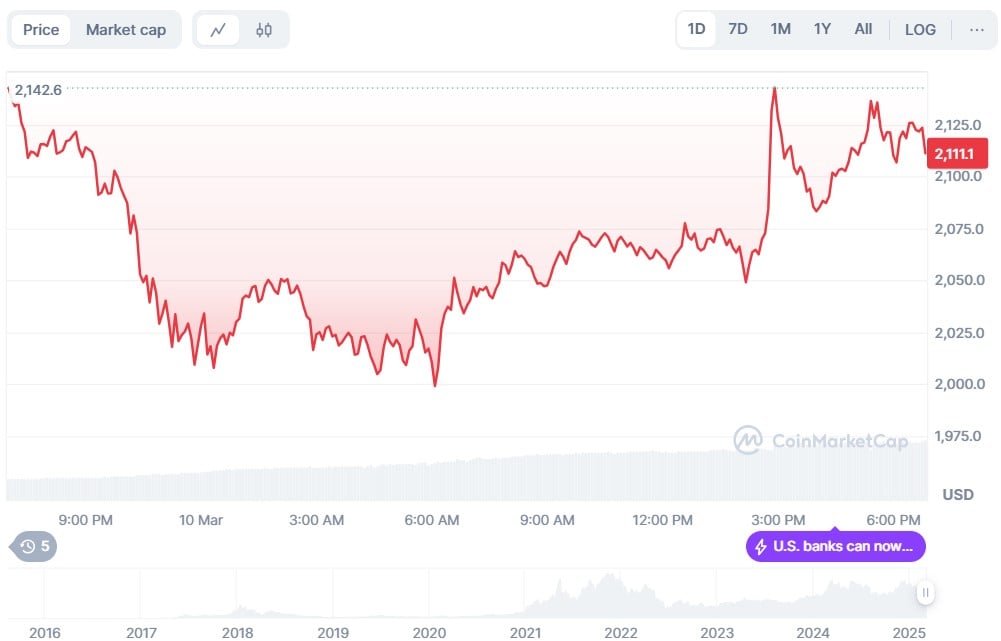1001x641 pixels.
Task: Choose the 1Y time range
Action: click(x=822, y=29)
